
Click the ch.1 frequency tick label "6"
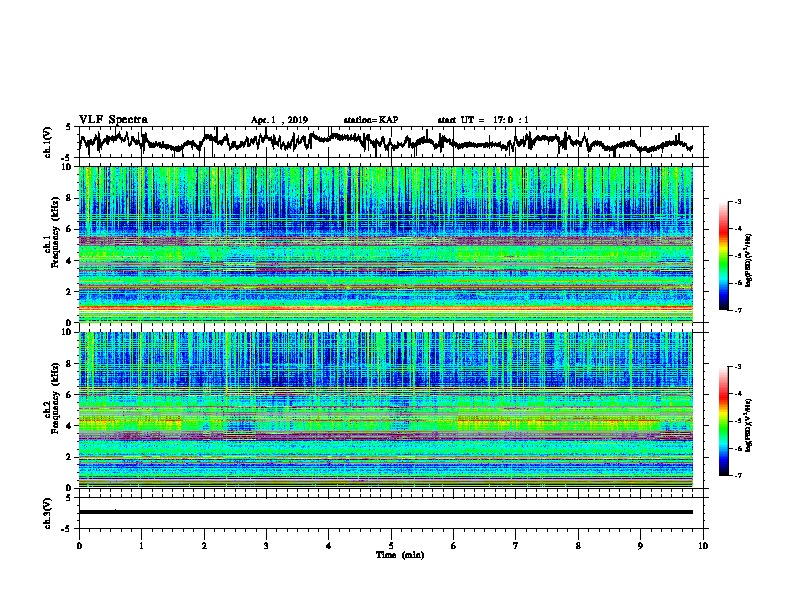pyautogui.click(x=70, y=229)
